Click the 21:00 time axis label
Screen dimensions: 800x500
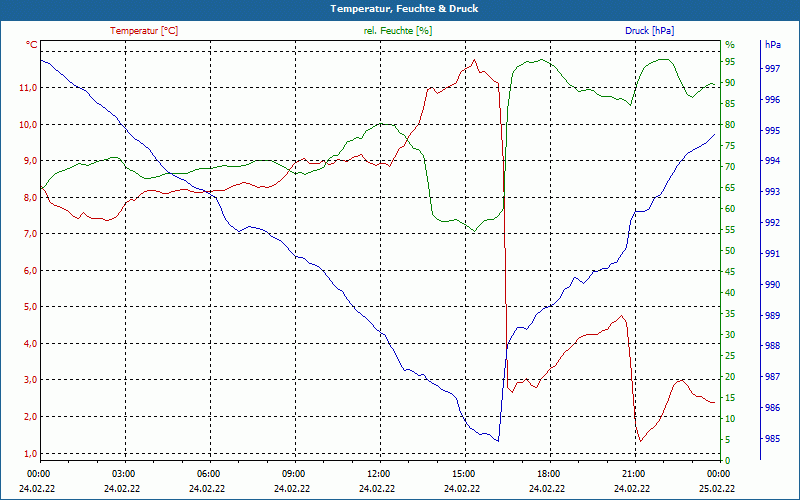point(633,474)
